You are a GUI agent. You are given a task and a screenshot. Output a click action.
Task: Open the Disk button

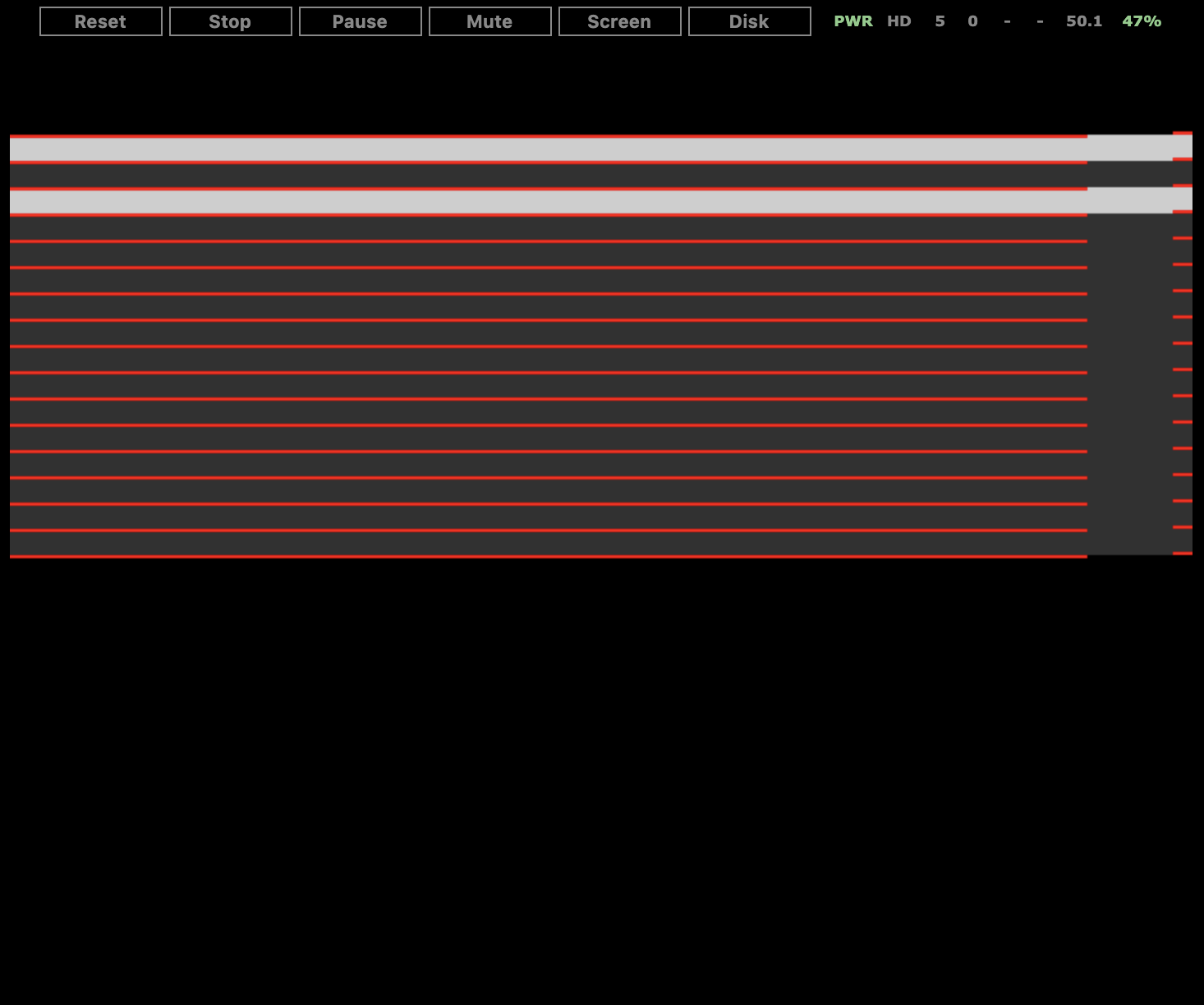tap(750, 21)
